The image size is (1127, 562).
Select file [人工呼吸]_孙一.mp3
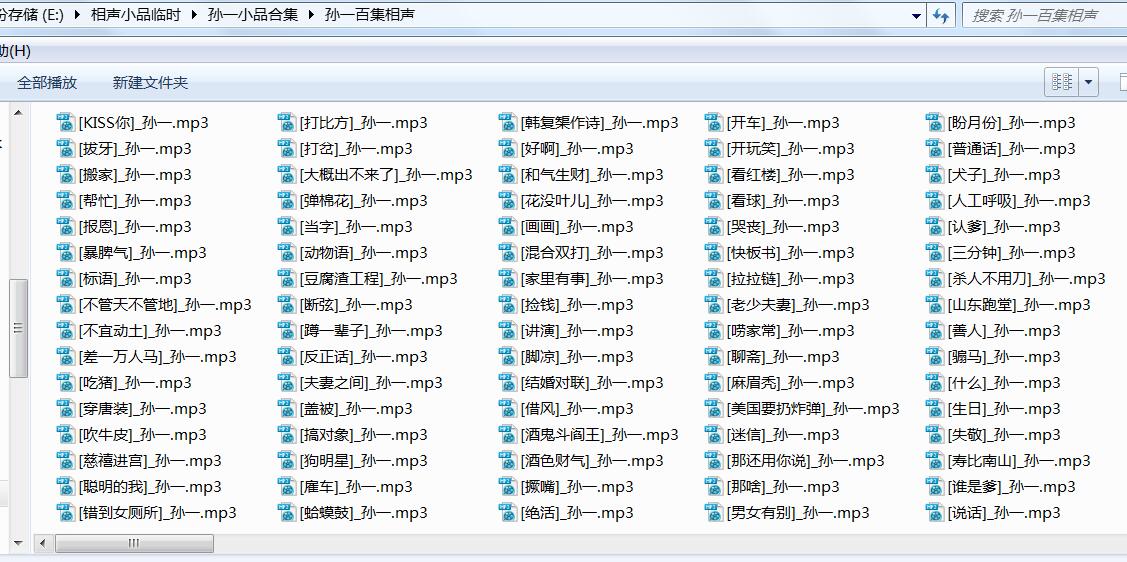tap(1008, 201)
